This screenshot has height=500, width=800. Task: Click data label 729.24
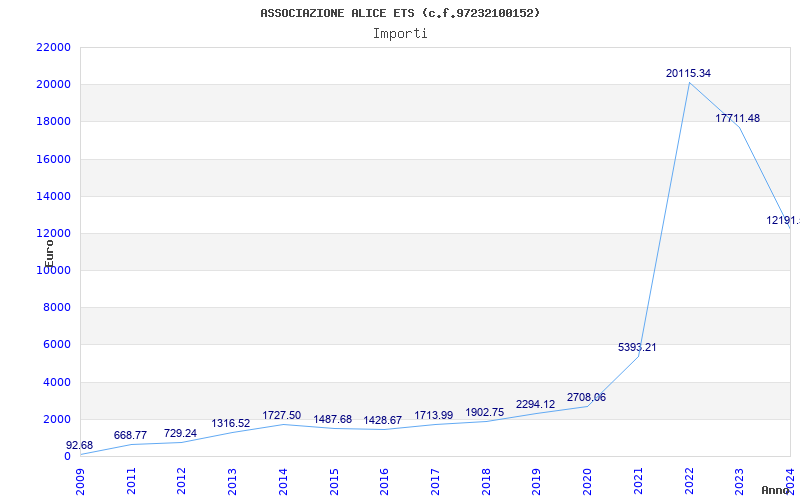(180, 433)
